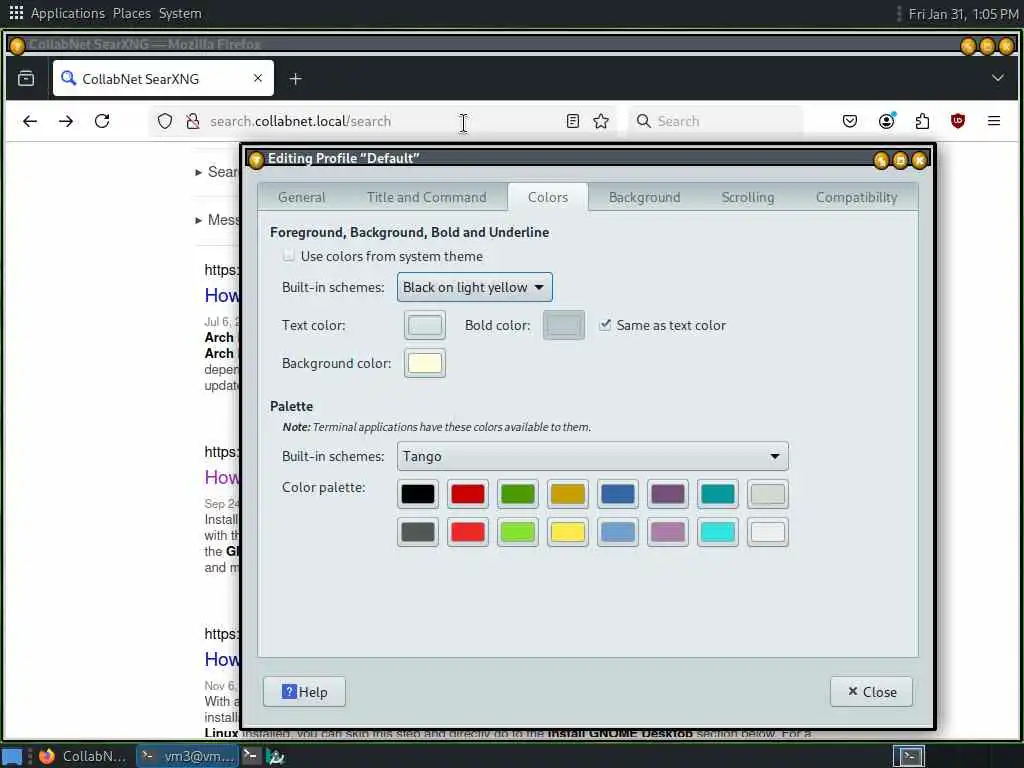Open Pocket save icon in Firefox
Screen dimensions: 1024x768
[x=850, y=121]
